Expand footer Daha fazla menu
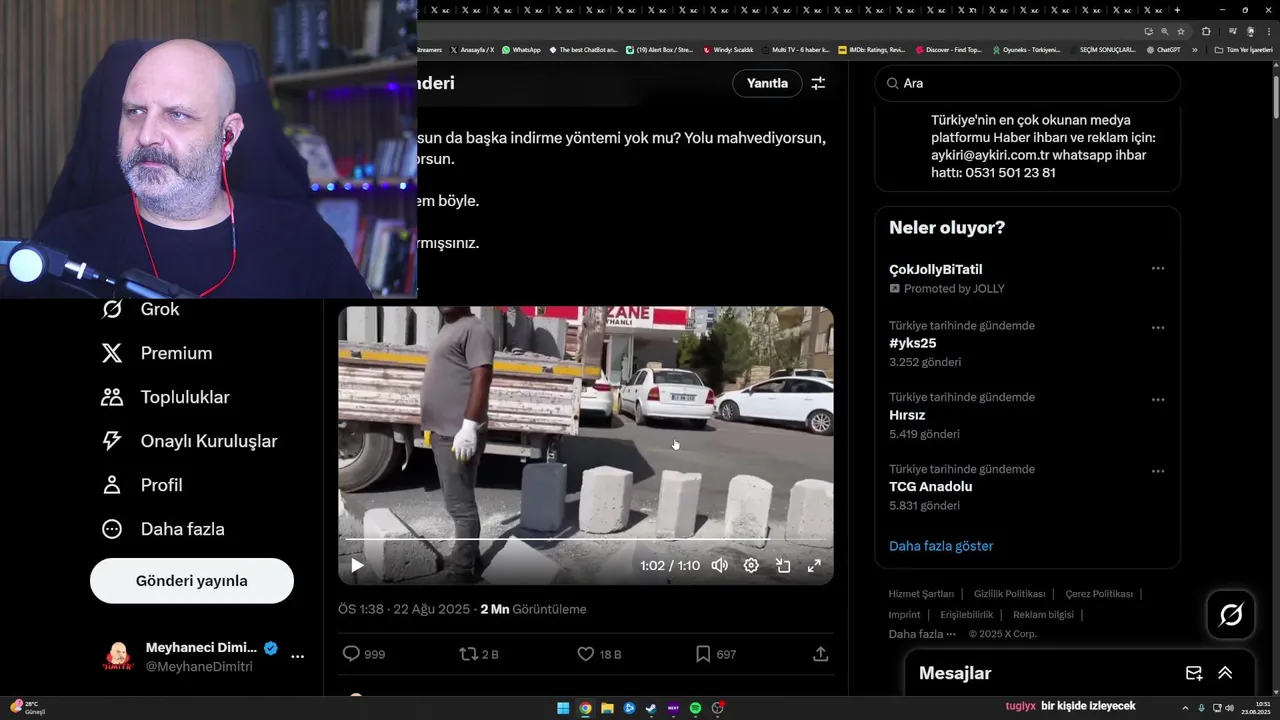 922,634
